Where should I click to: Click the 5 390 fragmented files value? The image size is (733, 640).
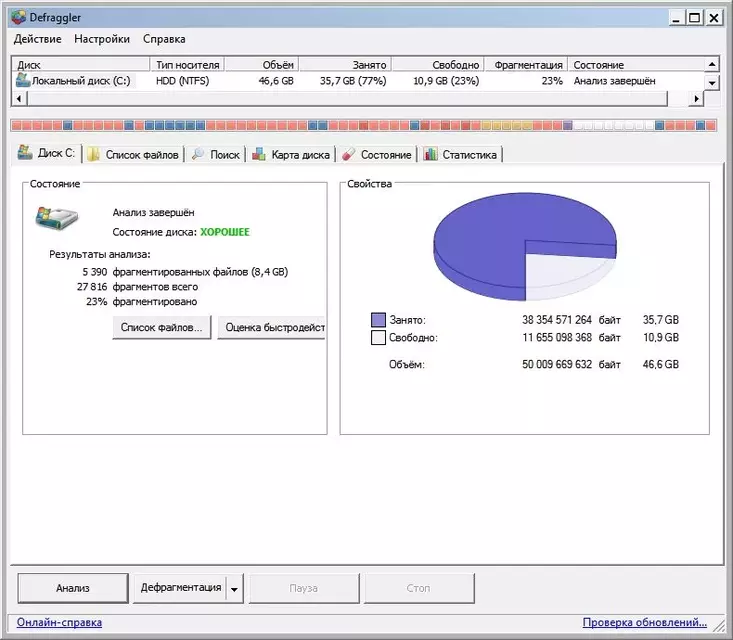(x=94, y=272)
